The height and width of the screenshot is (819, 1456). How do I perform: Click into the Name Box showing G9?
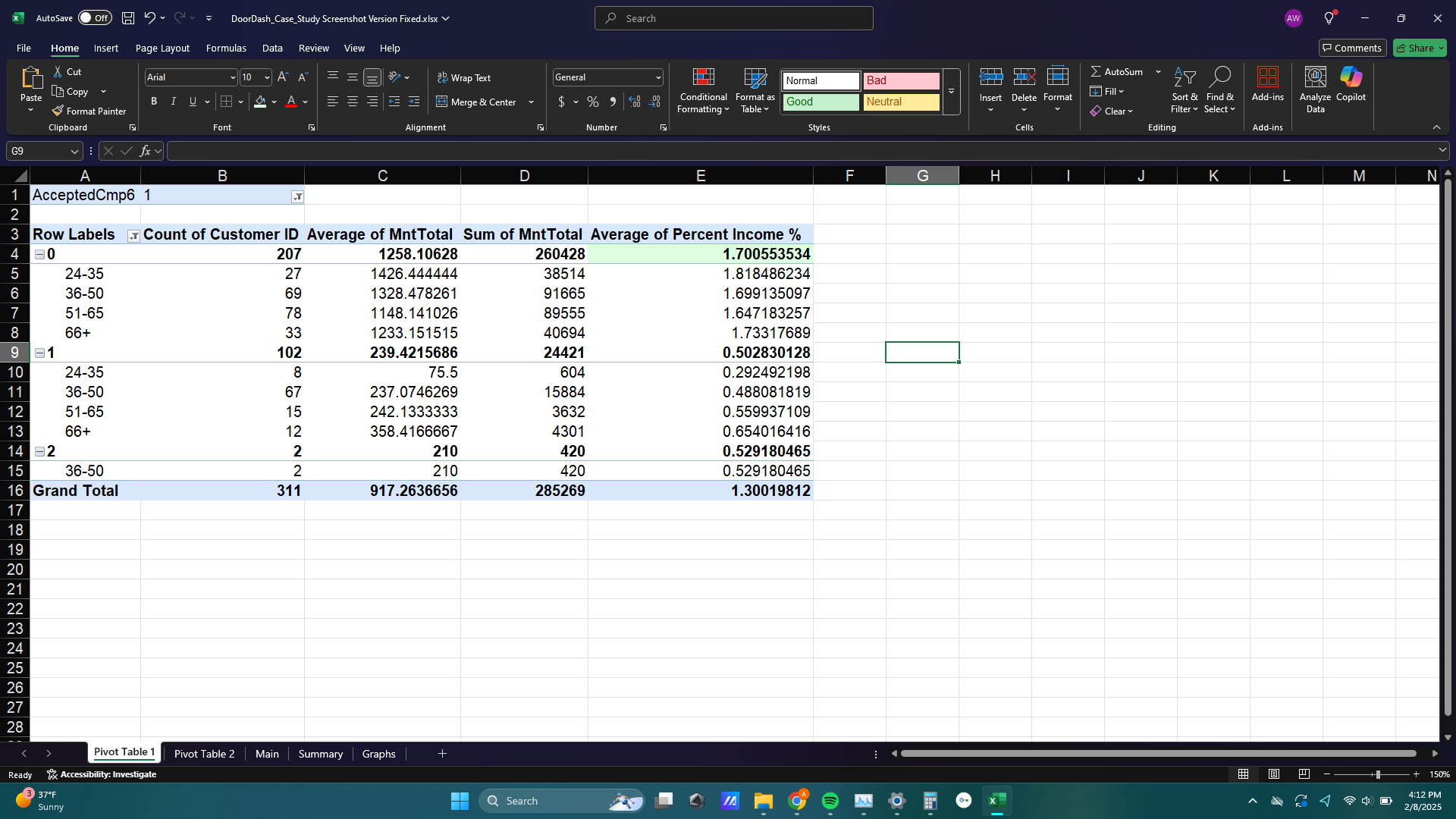38,151
